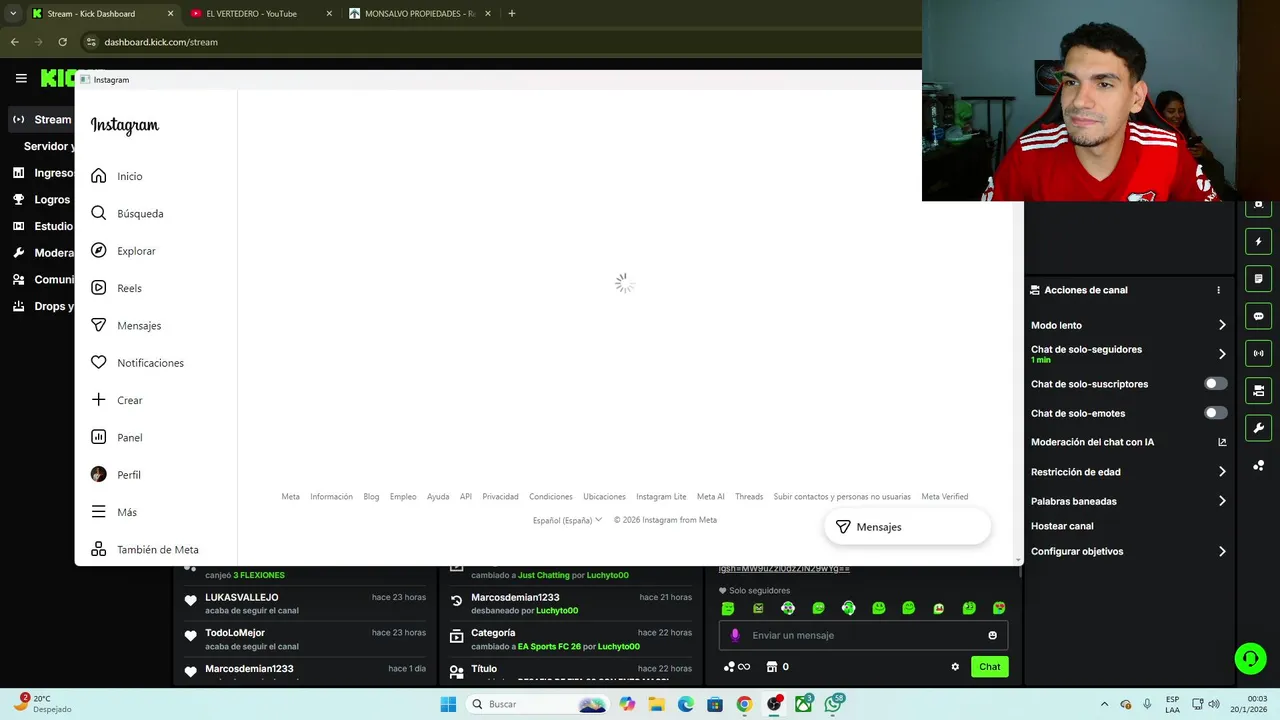Open Kick hamburger menu

click(21, 78)
